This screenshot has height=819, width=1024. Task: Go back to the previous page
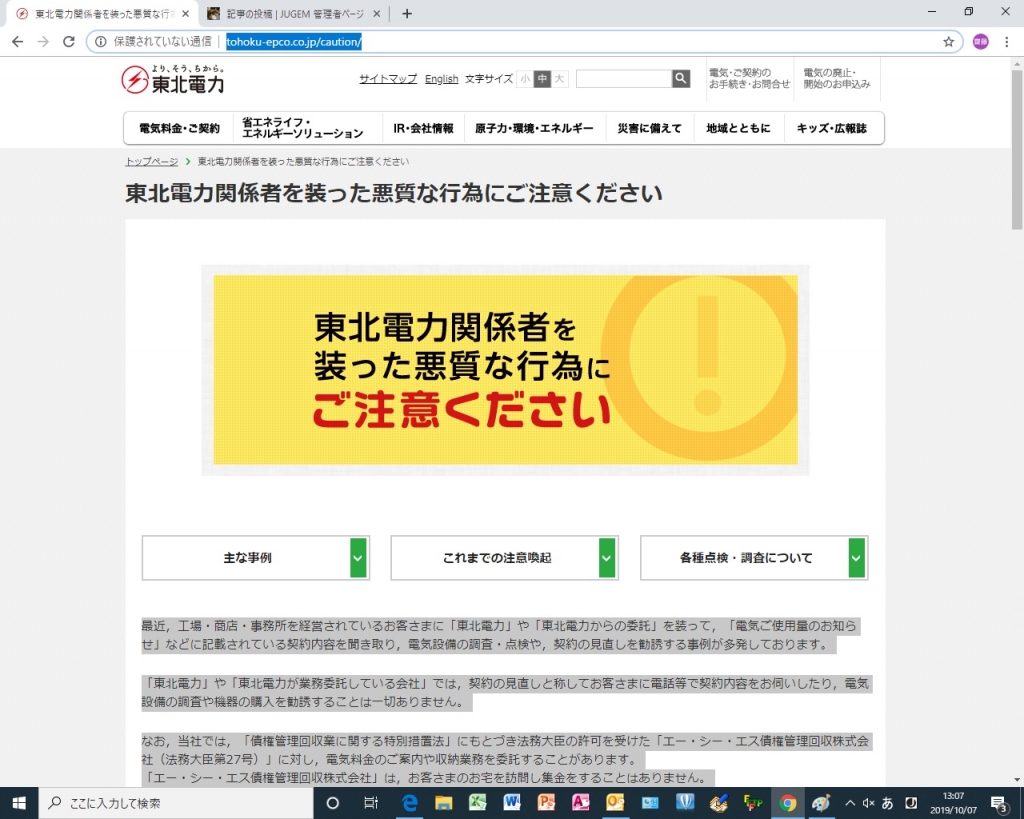click(18, 42)
